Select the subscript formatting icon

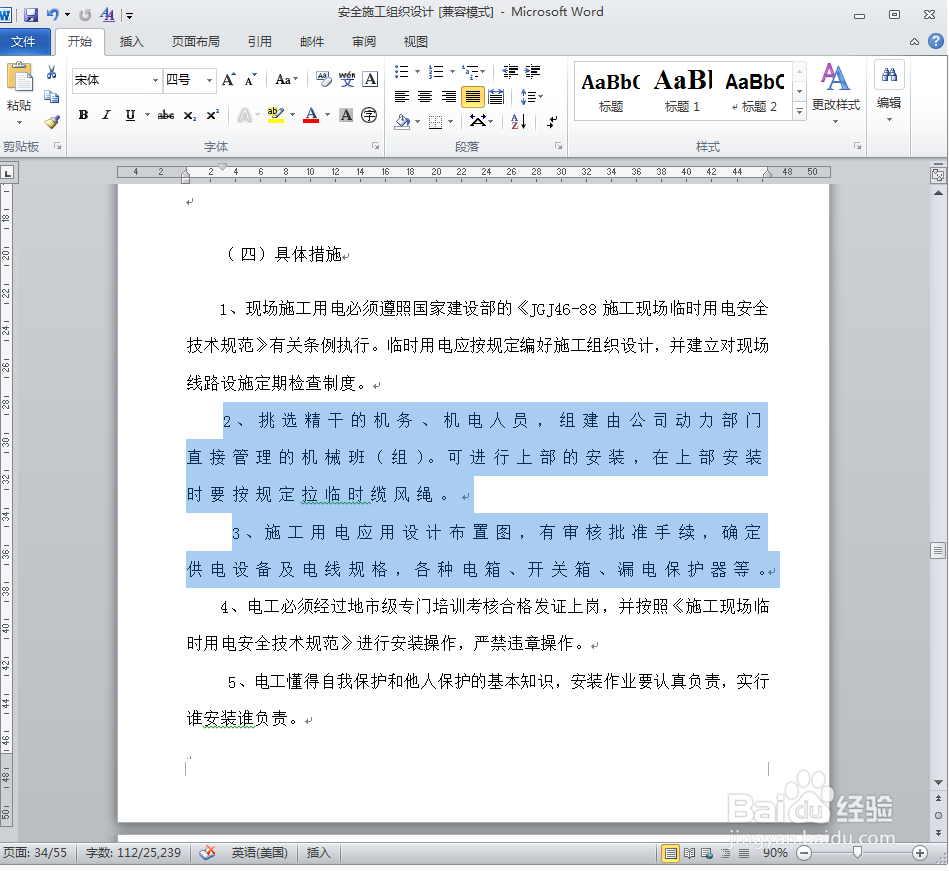[x=189, y=115]
